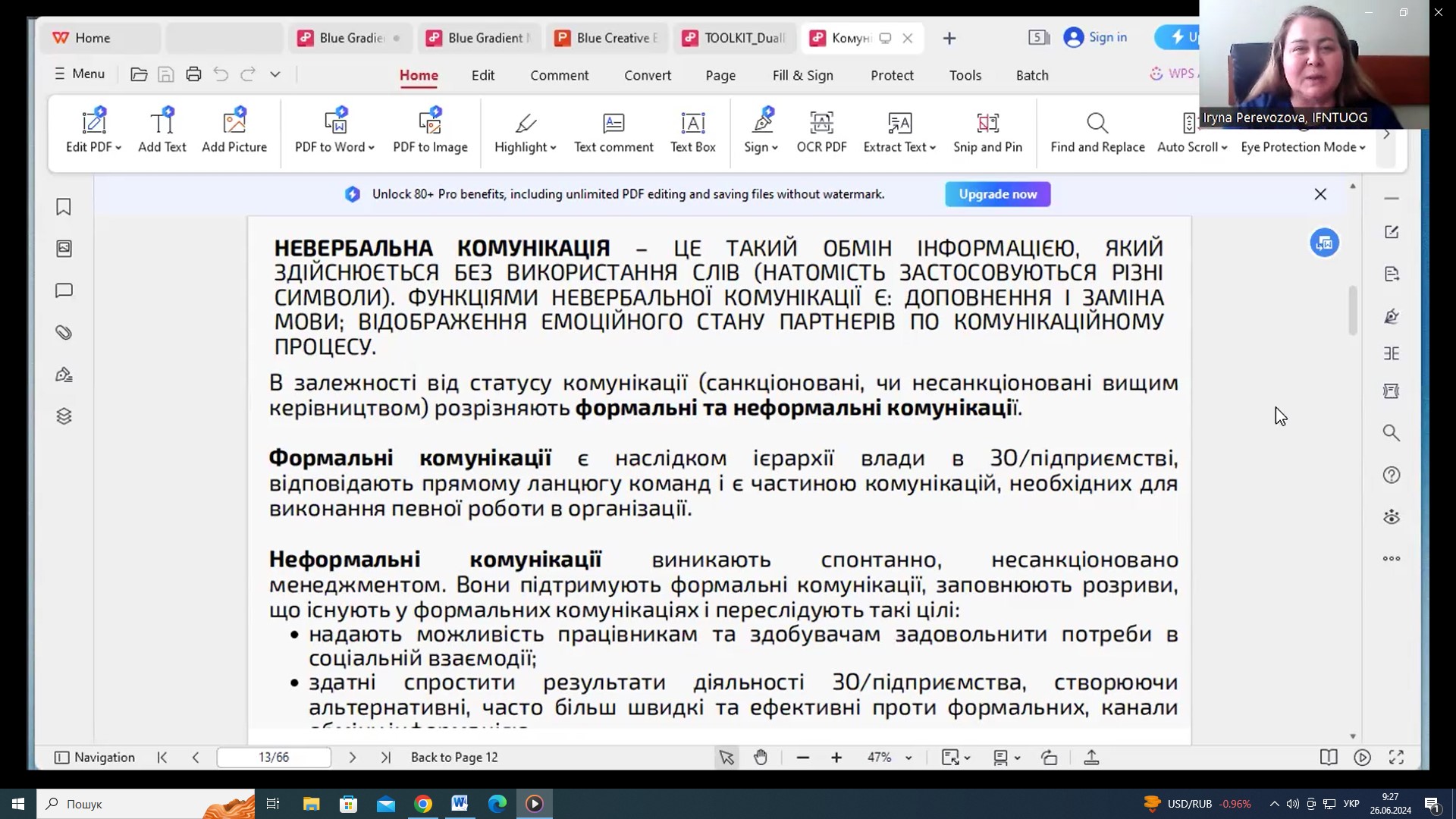
Task: Start slideshow play mode
Action: click(x=1362, y=757)
